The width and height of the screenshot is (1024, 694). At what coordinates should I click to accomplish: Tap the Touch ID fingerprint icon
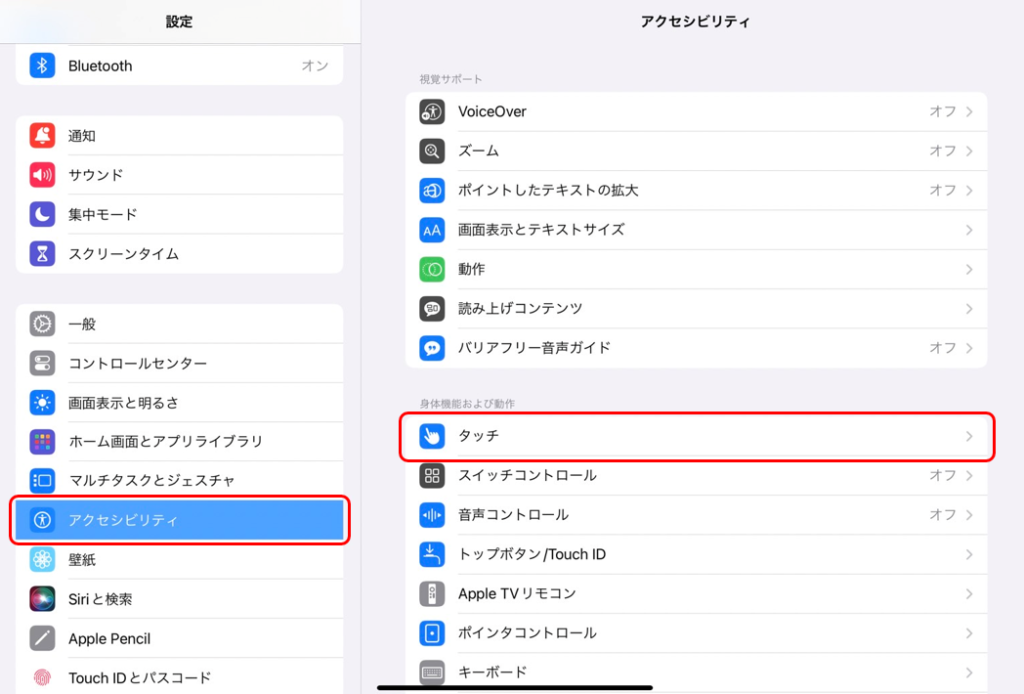point(42,678)
